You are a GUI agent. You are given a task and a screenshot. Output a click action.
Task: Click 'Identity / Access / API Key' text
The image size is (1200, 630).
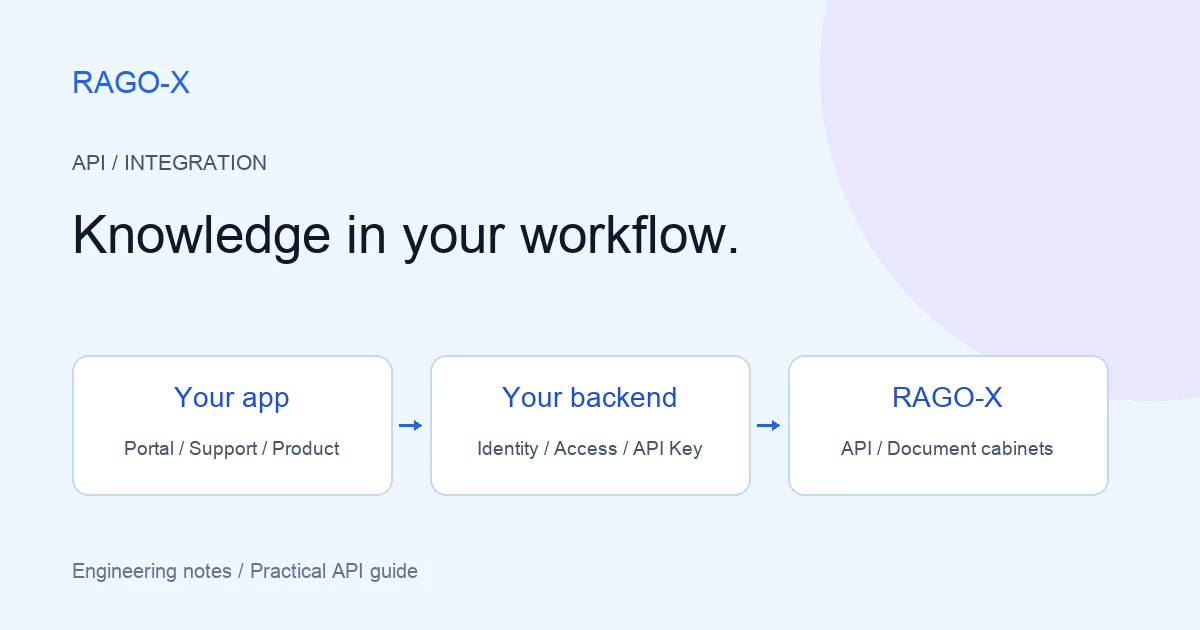[590, 449]
